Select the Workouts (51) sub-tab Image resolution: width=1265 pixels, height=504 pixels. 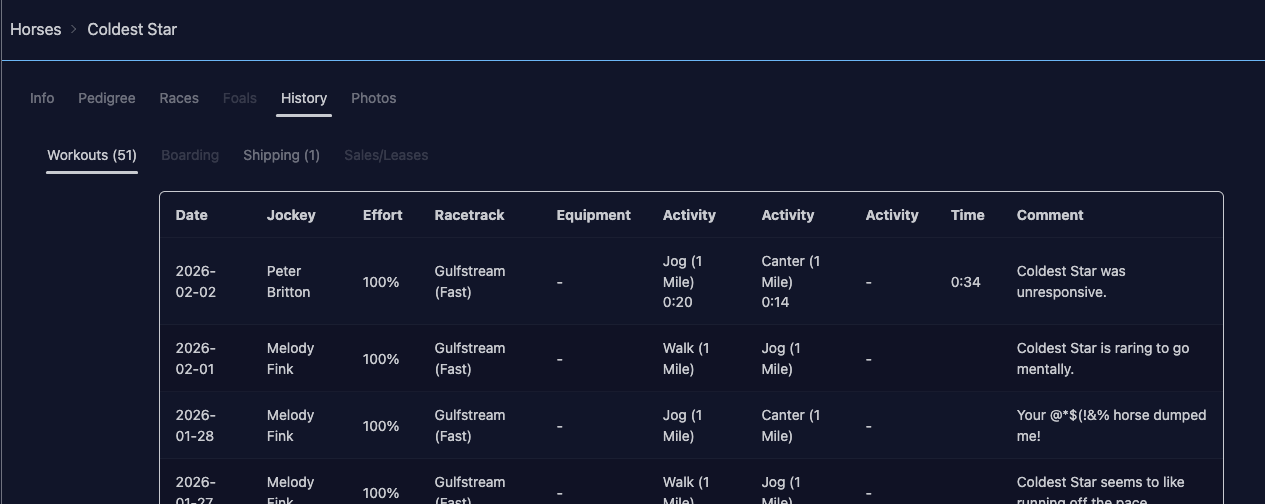[92, 155]
